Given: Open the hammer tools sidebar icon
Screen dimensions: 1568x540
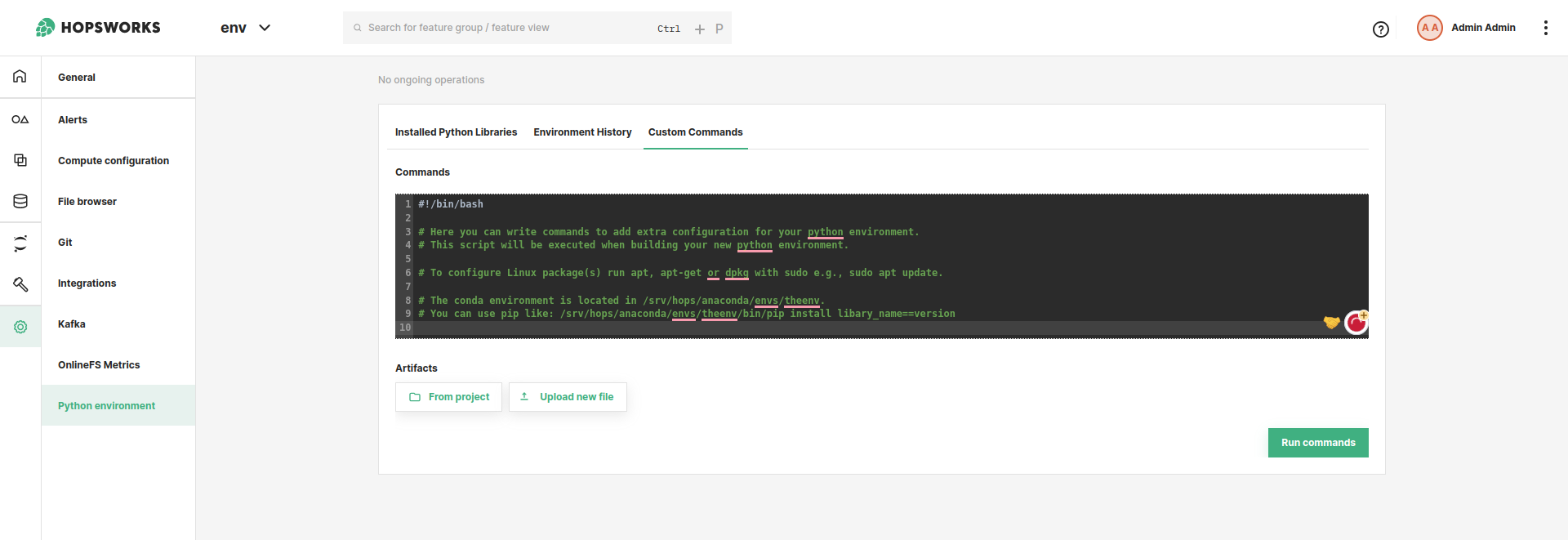Looking at the screenshot, I should pyautogui.click(x=20, y=284).
